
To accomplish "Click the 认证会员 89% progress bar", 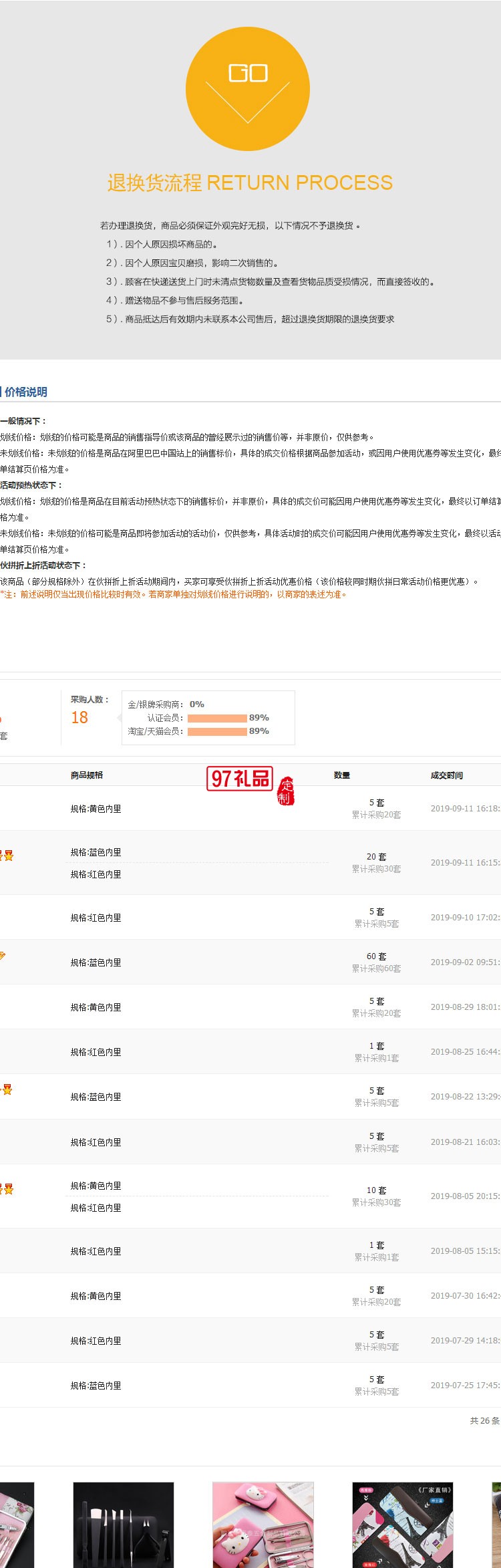I will (217, 718).
